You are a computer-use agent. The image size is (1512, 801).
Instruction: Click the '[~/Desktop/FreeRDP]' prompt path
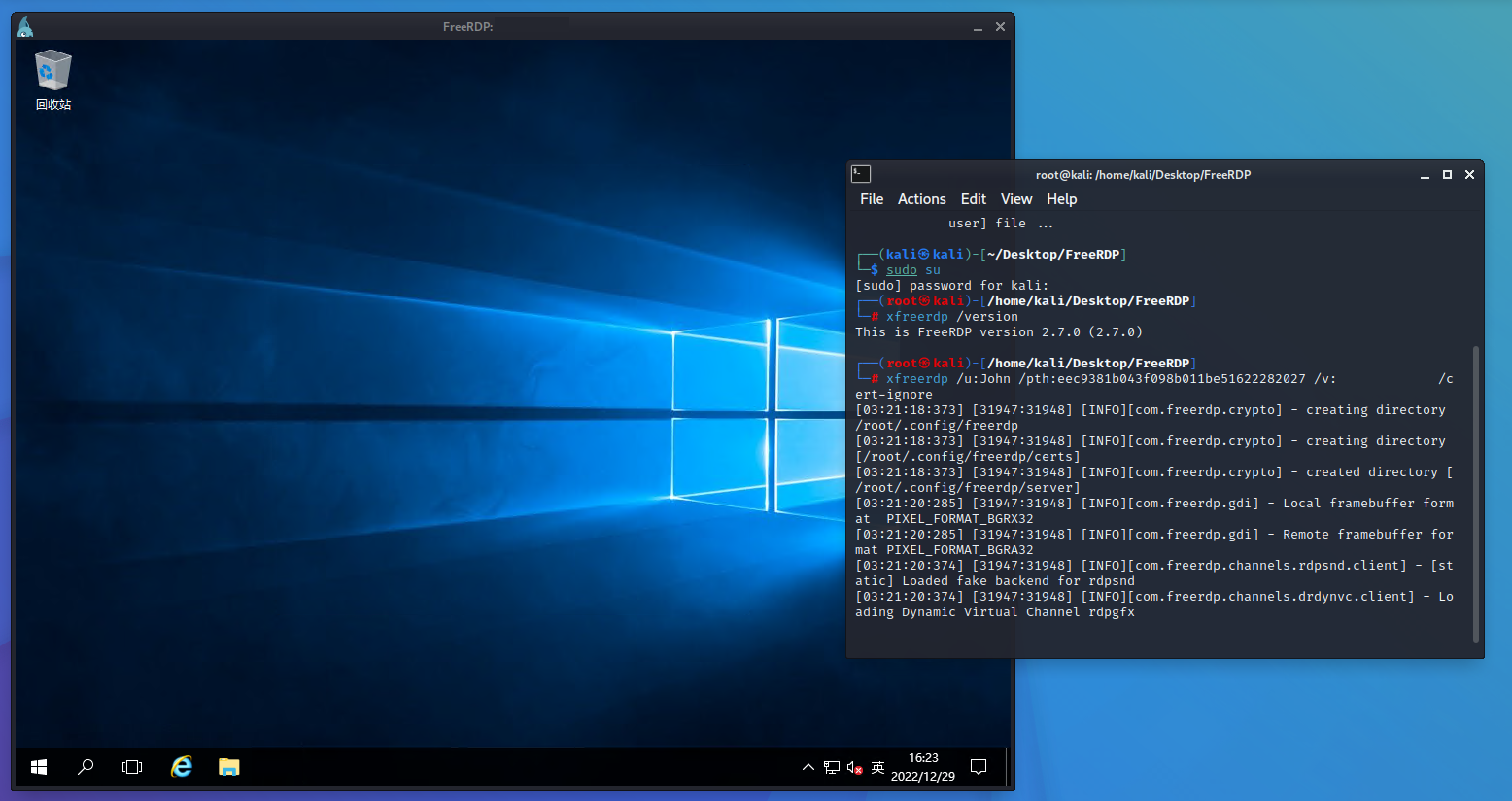coord(1053,255)
